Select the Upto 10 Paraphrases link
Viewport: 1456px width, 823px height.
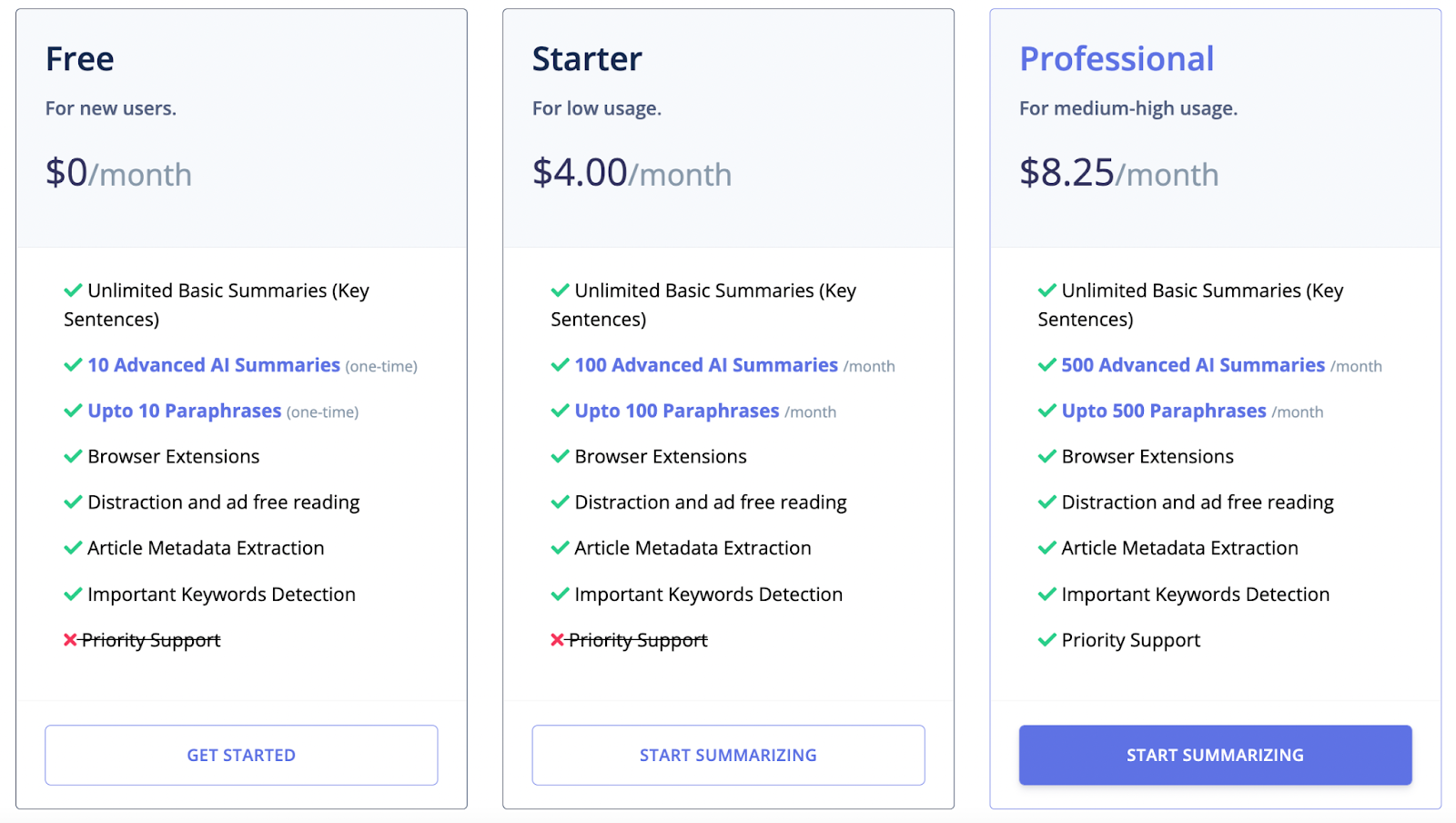185,411
